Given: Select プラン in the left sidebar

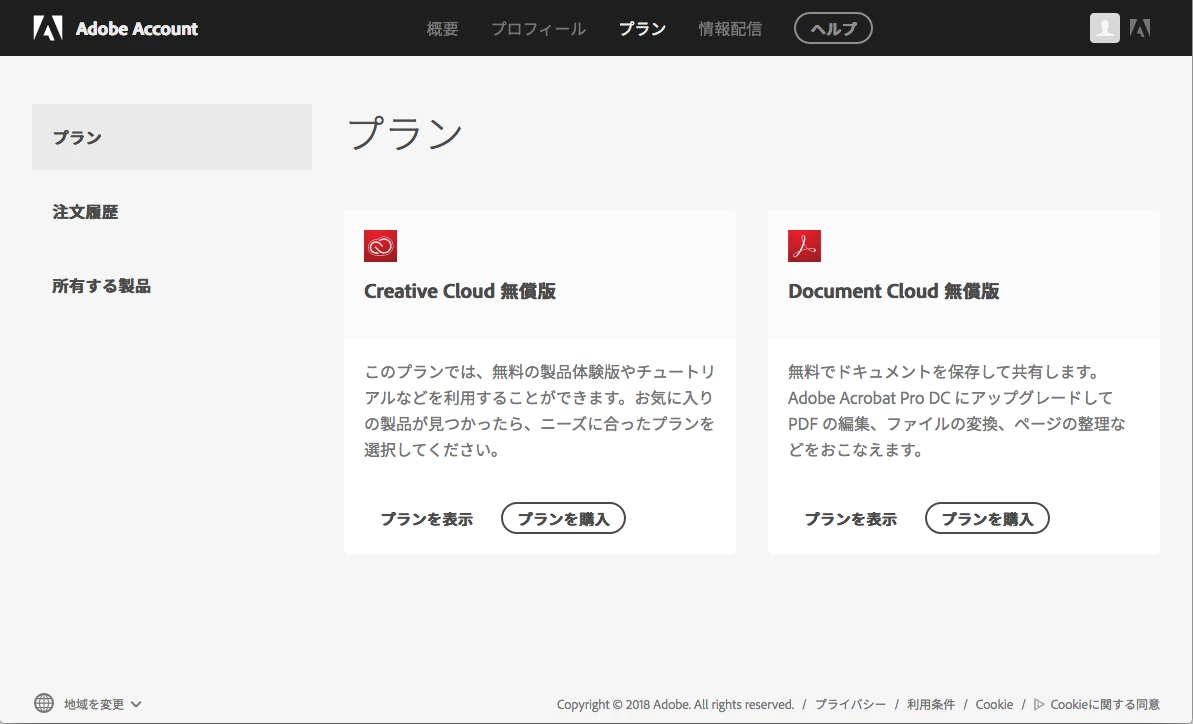Looking at the screenshot, I should click(x=172, y=137).
